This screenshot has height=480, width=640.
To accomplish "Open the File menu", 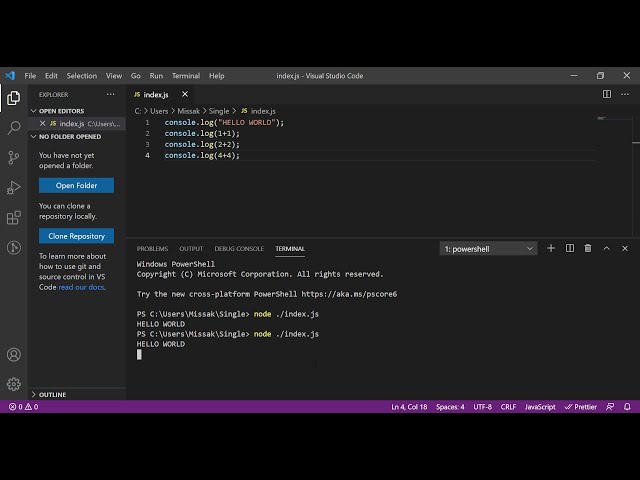I will click(x=30, y=76).
